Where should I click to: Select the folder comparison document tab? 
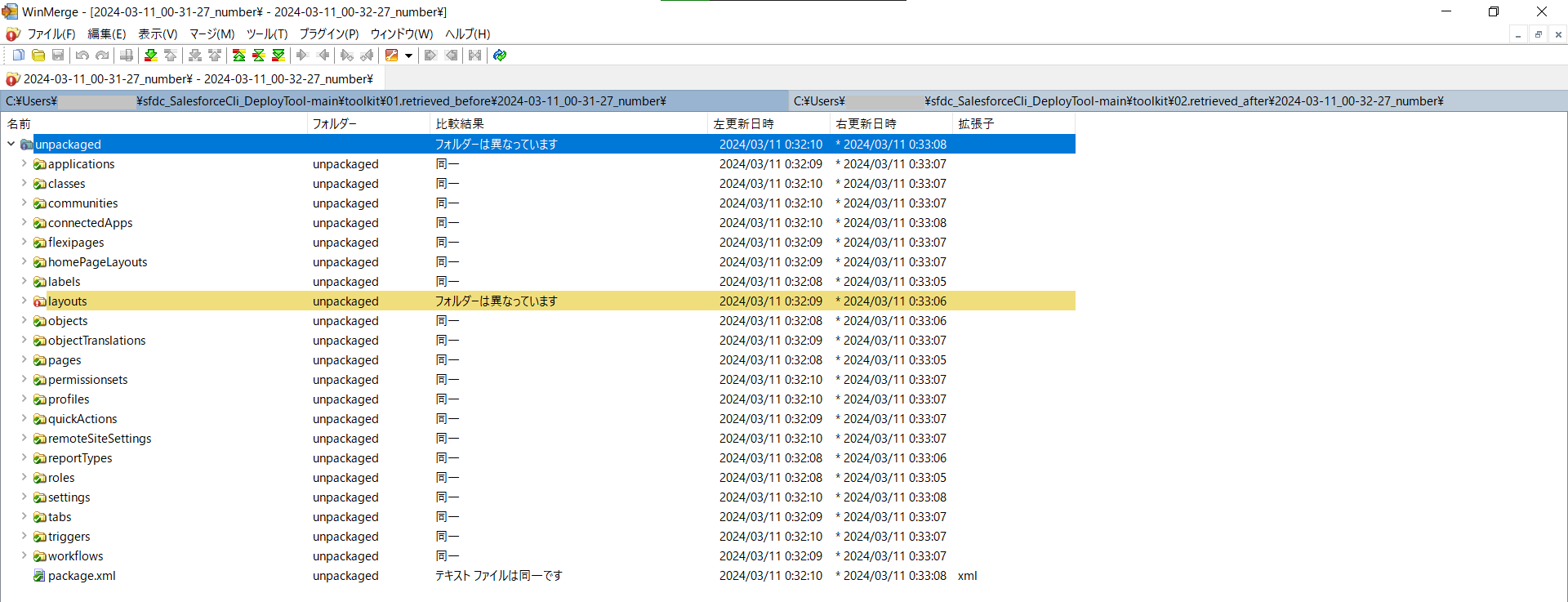(x=193, y=78)
